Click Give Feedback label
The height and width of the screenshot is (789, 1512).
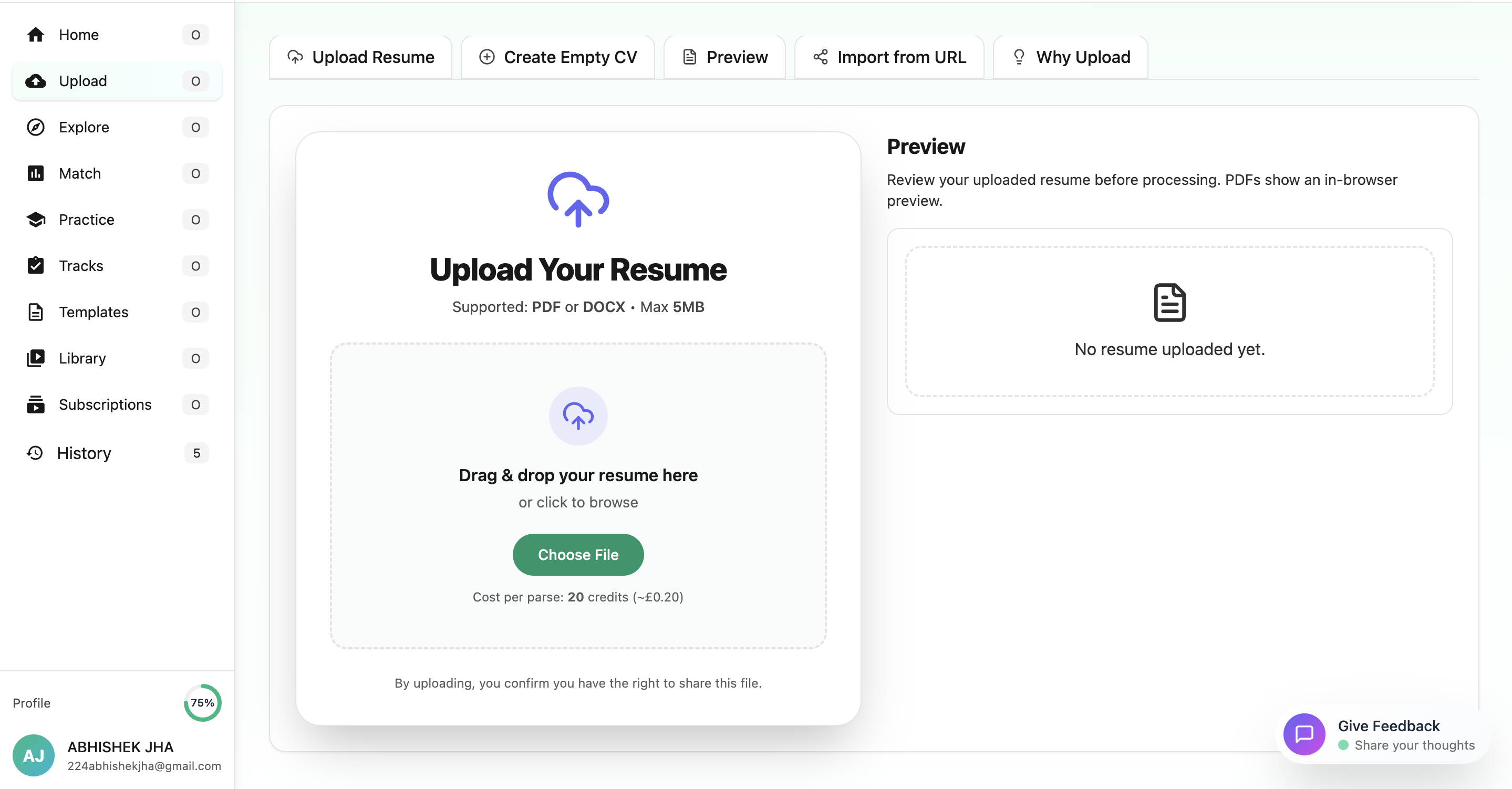click(1389, 726)
